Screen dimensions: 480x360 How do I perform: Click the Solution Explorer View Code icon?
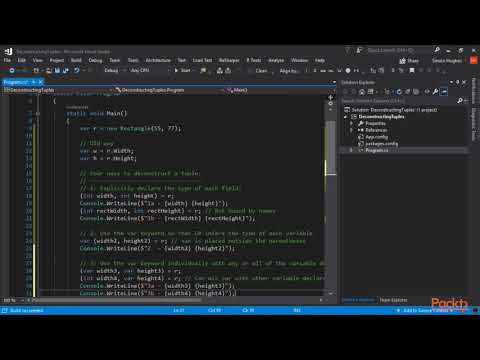(427, 92)
